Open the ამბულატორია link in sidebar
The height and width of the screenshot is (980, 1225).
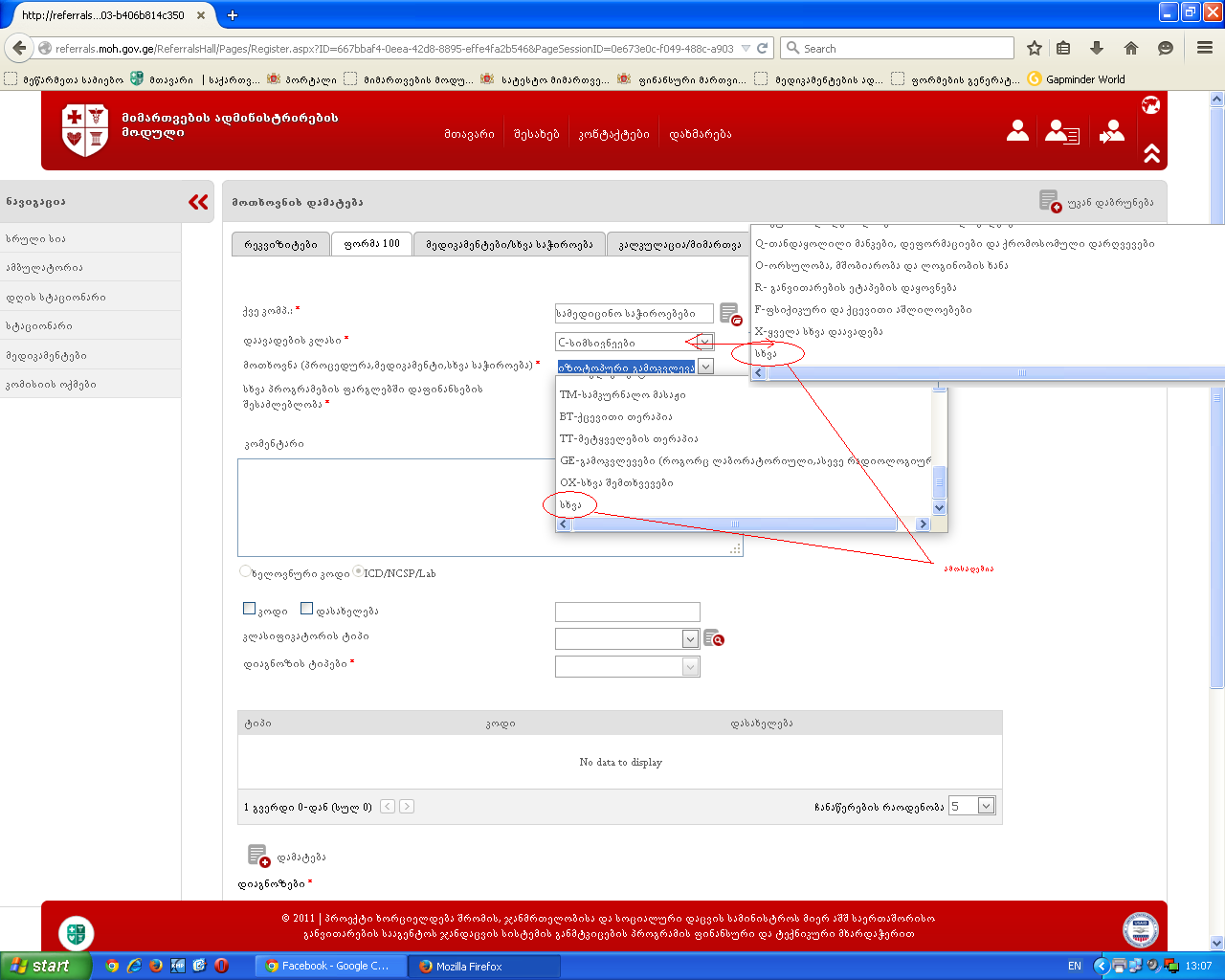click(44, 267)
